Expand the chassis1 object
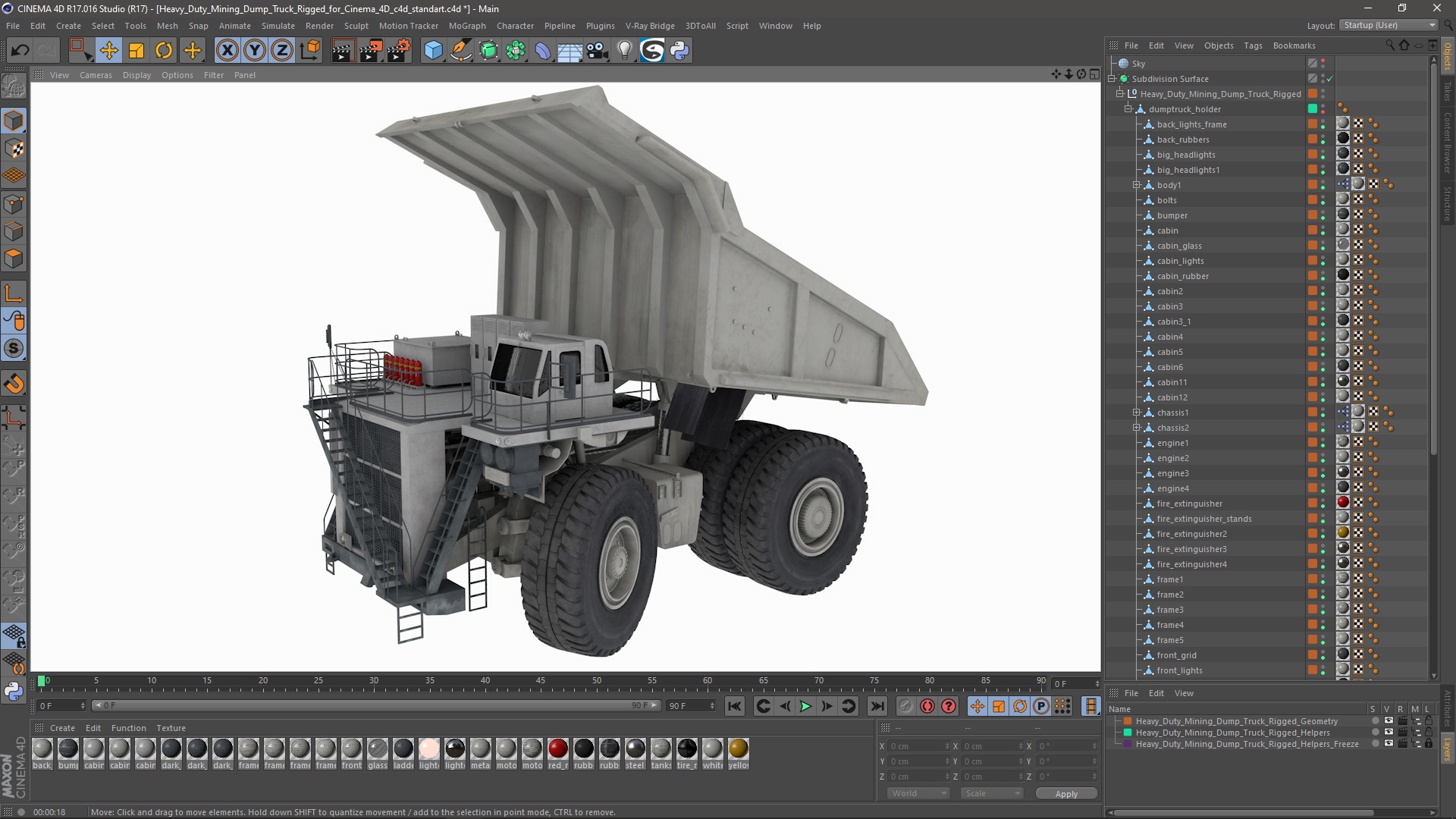This screenshot has width=1456, height=819. coord(1137,413)
